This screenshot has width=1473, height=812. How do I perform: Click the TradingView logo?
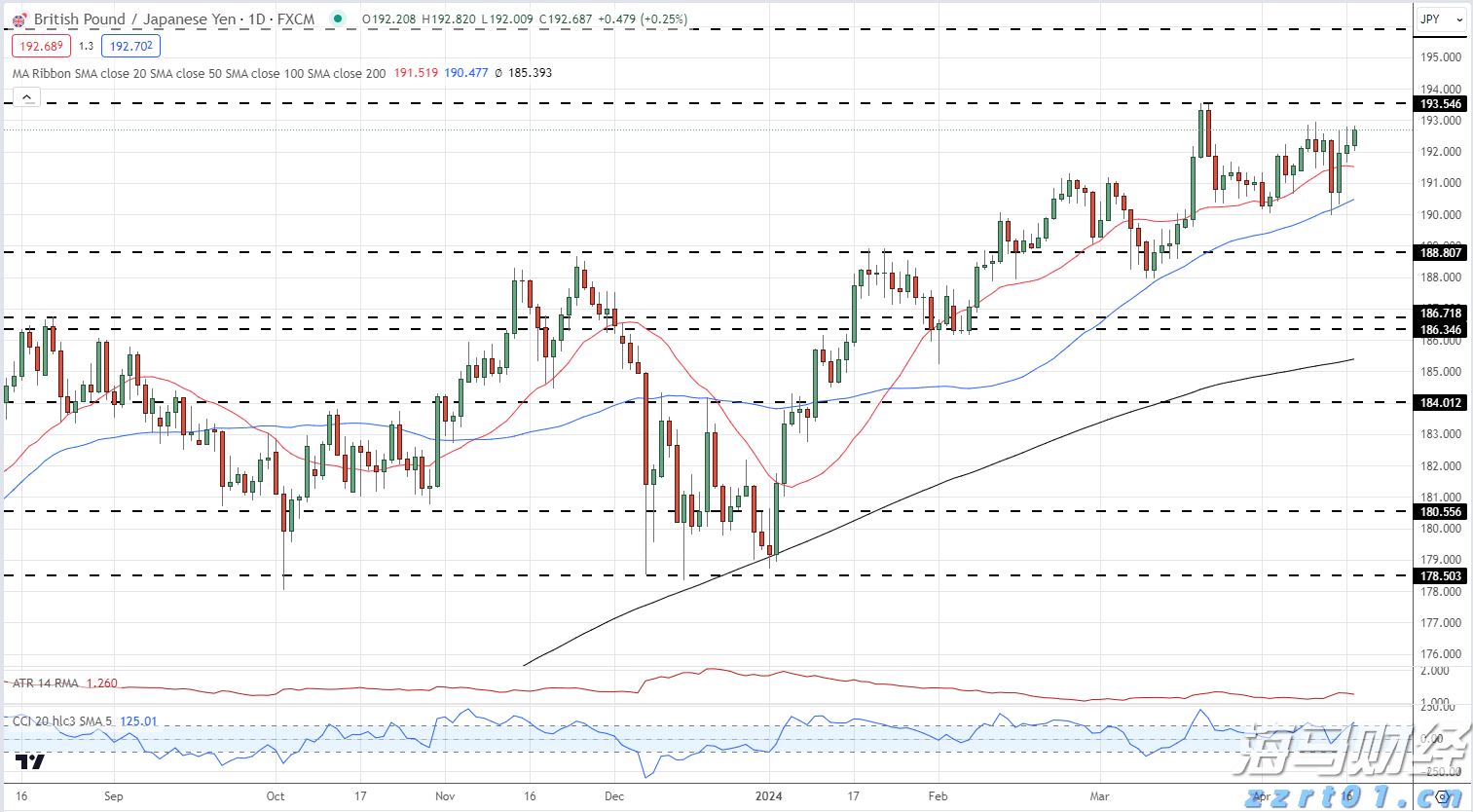pos(30,761)
